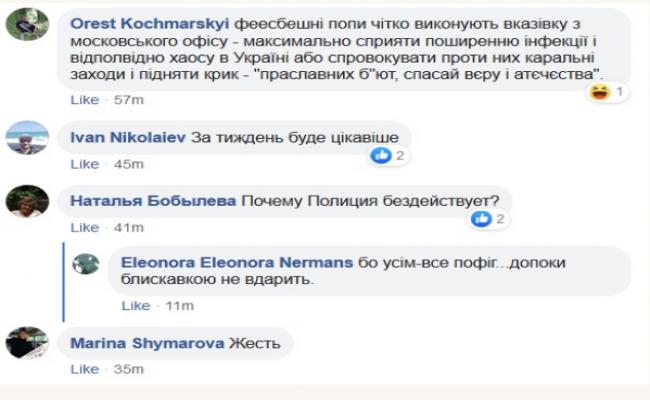Click the laughing reaction emoji icon
The height and width of the screenshot is (400, 650).
pos(600,92)
